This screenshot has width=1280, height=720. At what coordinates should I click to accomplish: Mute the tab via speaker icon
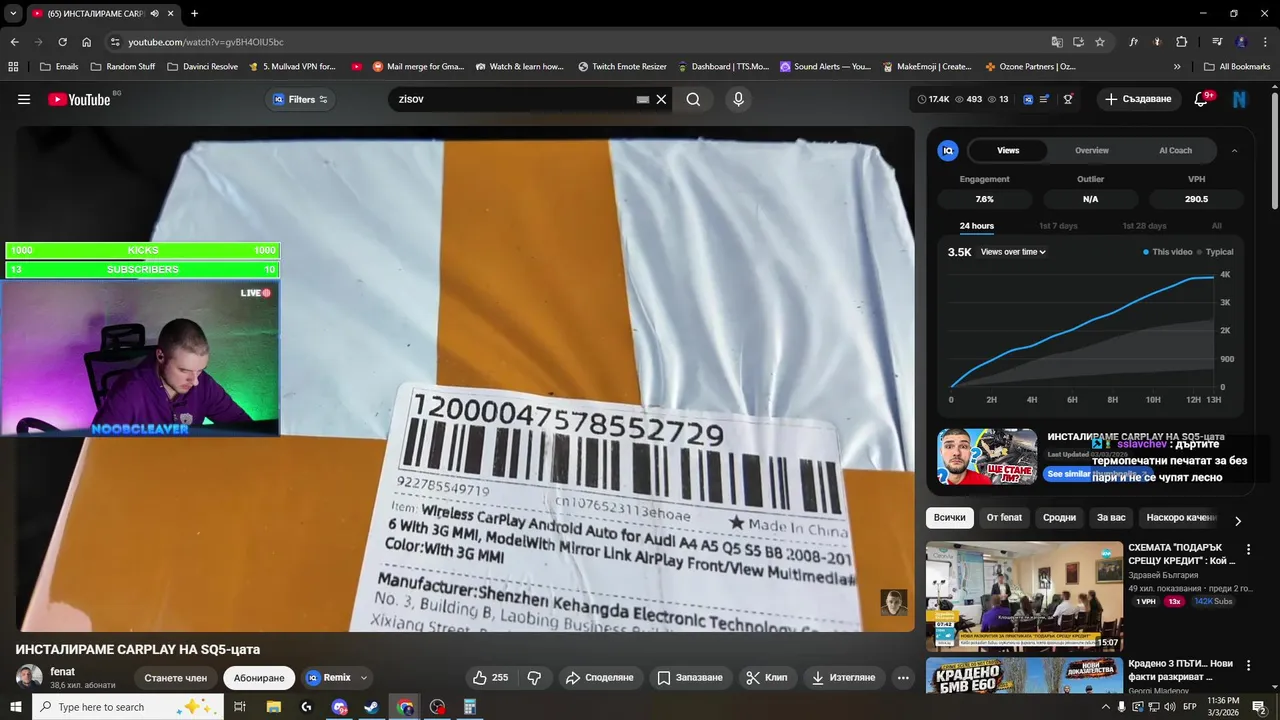(154, 13)
